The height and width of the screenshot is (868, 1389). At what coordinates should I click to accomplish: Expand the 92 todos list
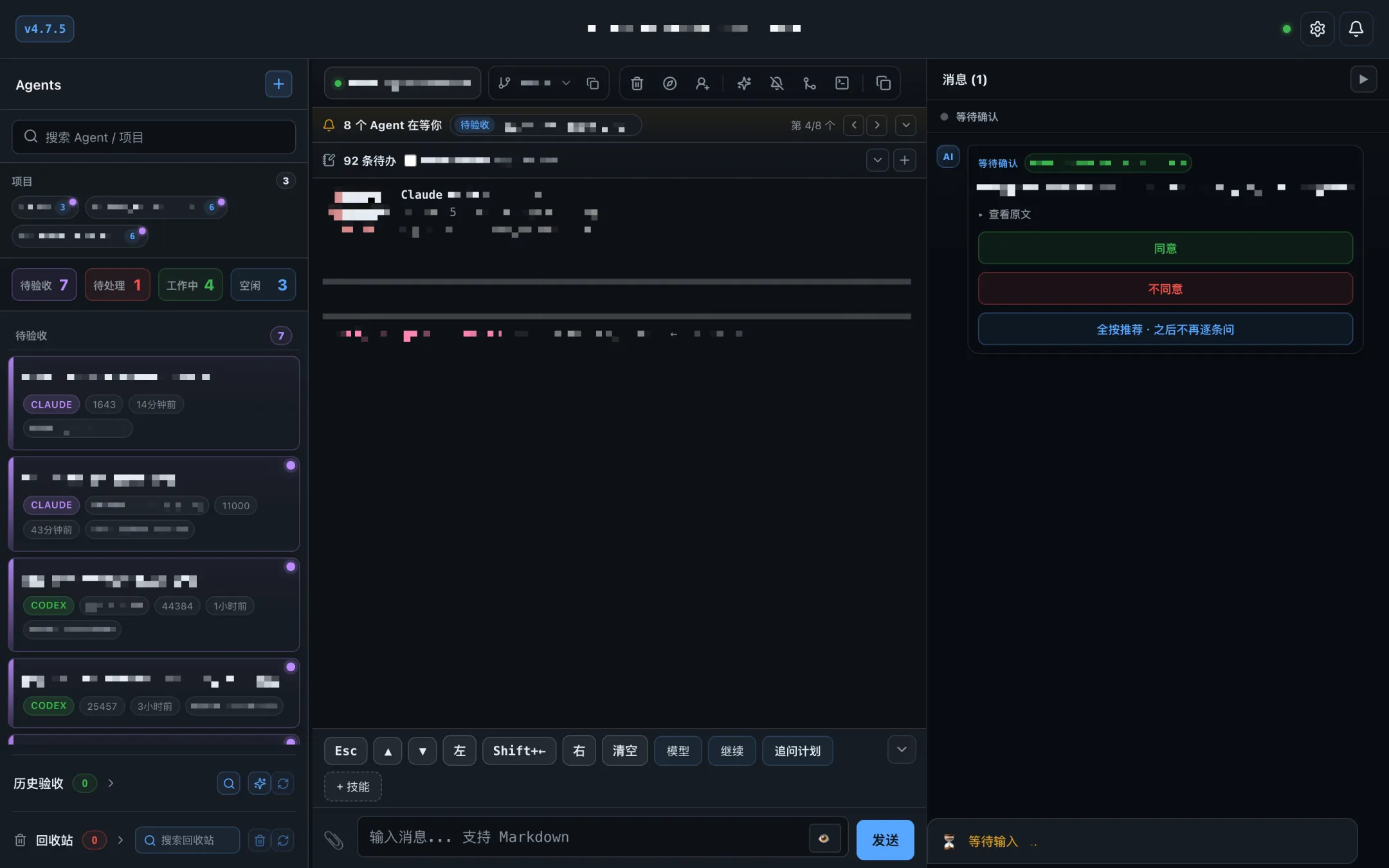(877, 160)
